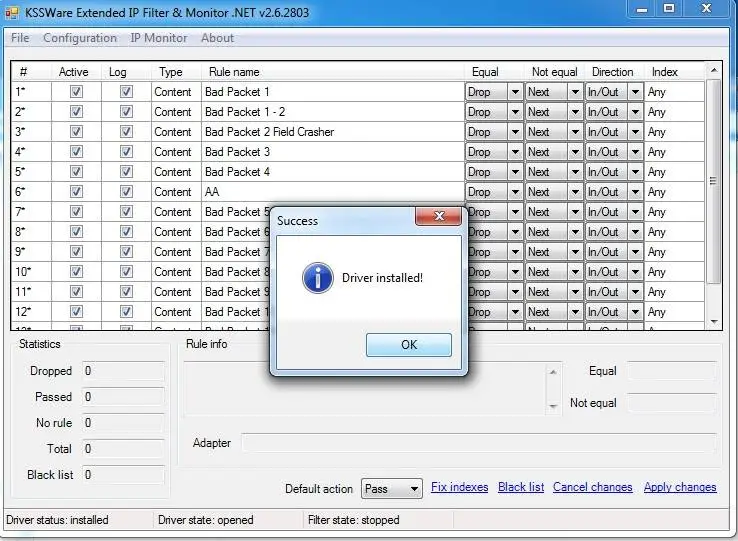Image resolution: width=738 pixels, height=541 pixels.
Task: Toggle Log checkbox for rule 1
Action: (126, 91)
